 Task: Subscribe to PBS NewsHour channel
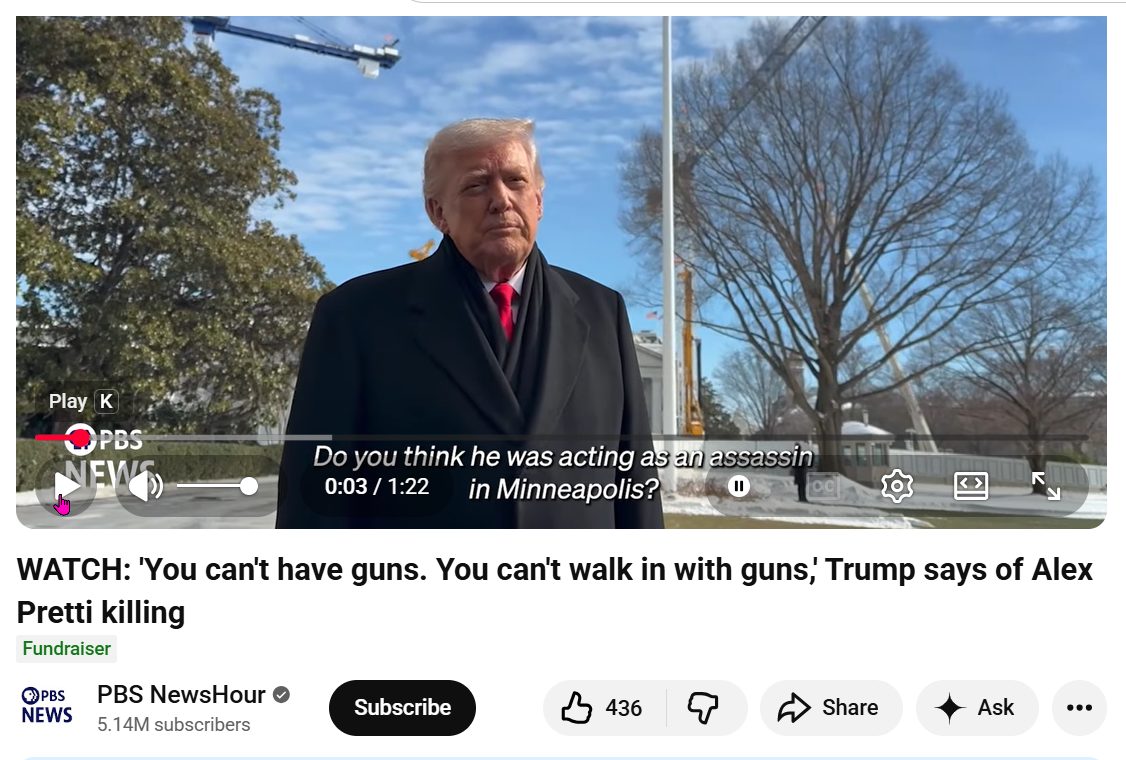(402, 708)
